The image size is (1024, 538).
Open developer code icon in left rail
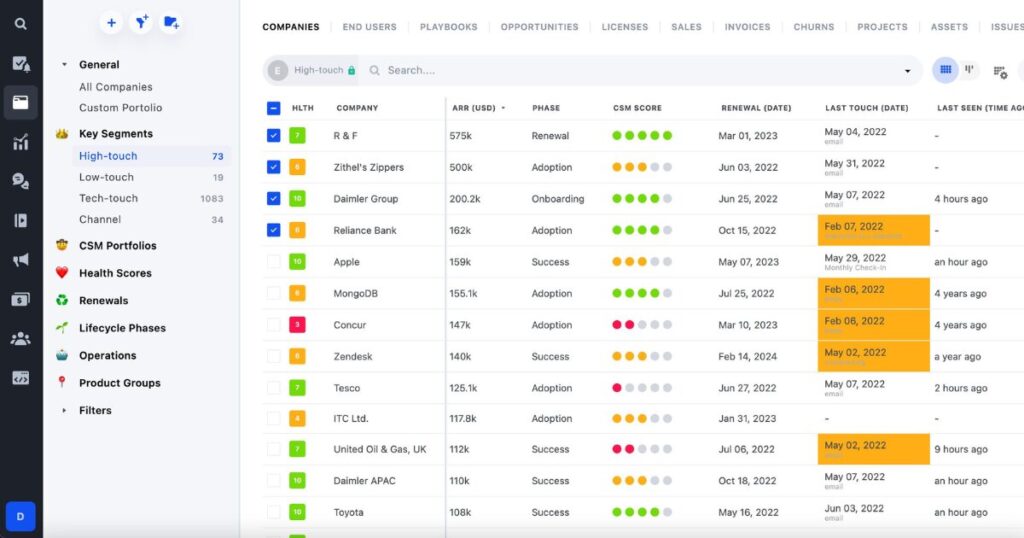click(20, 378)
